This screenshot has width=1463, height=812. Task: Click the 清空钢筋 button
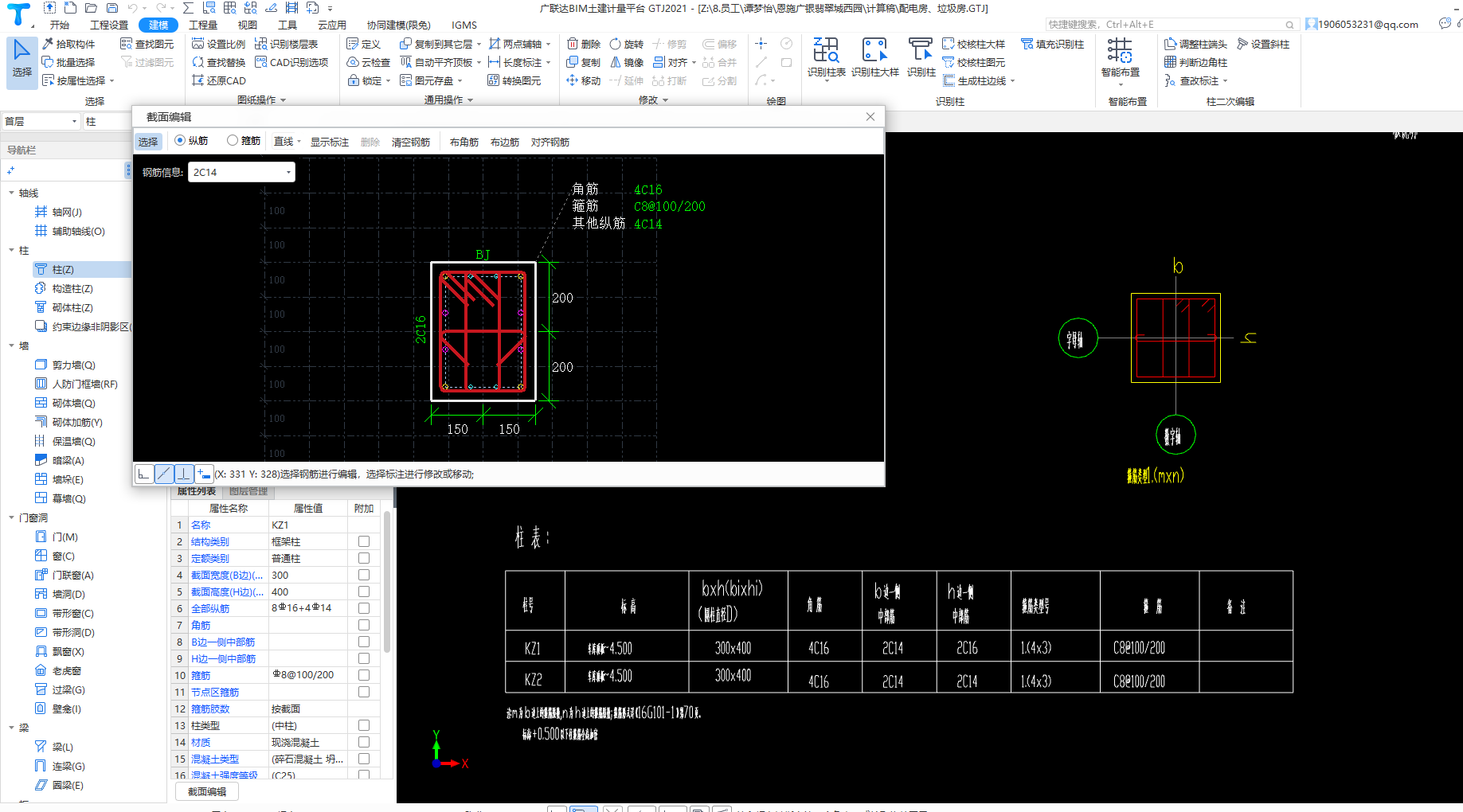[411, 142]
